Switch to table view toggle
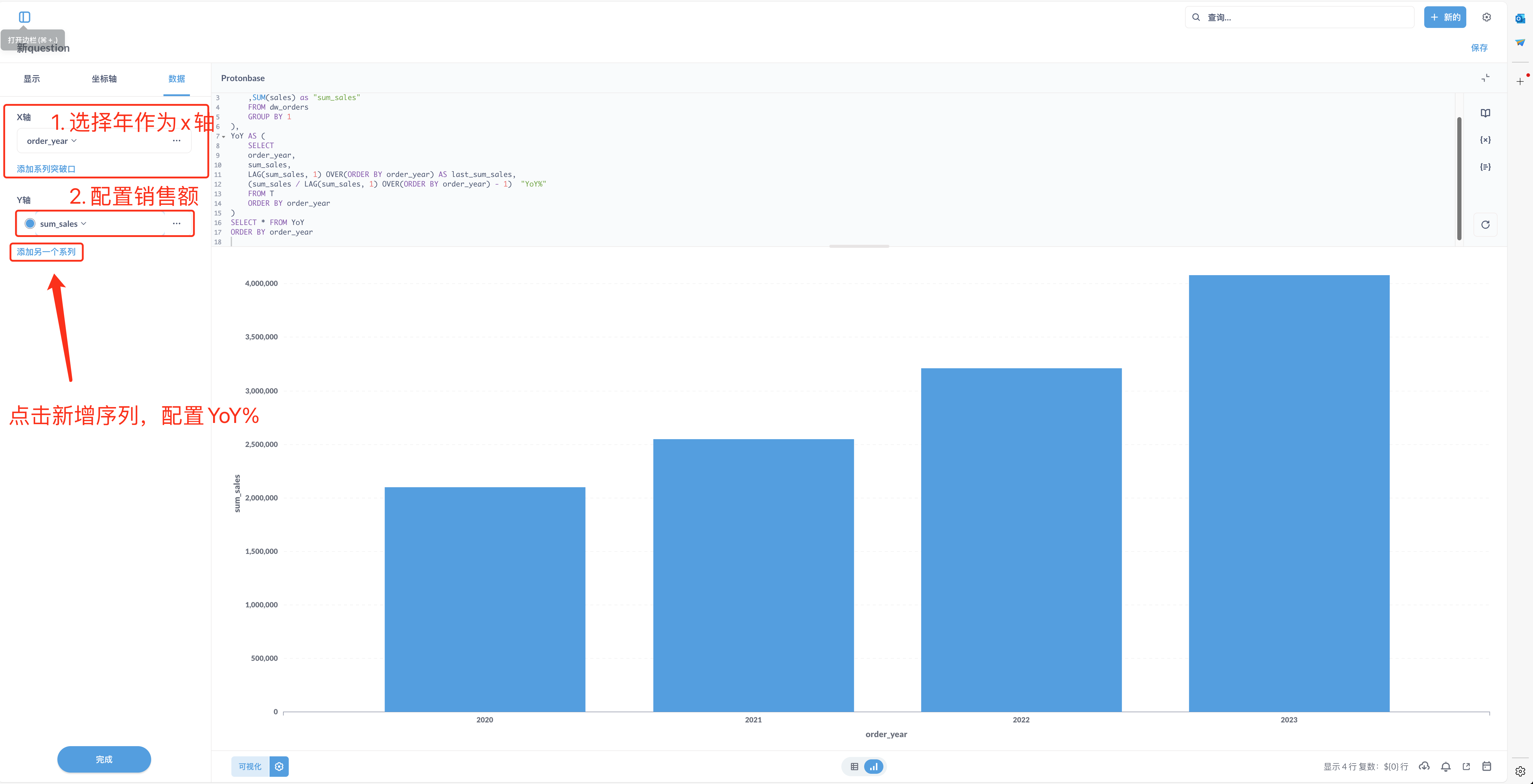 pos(854,767)
